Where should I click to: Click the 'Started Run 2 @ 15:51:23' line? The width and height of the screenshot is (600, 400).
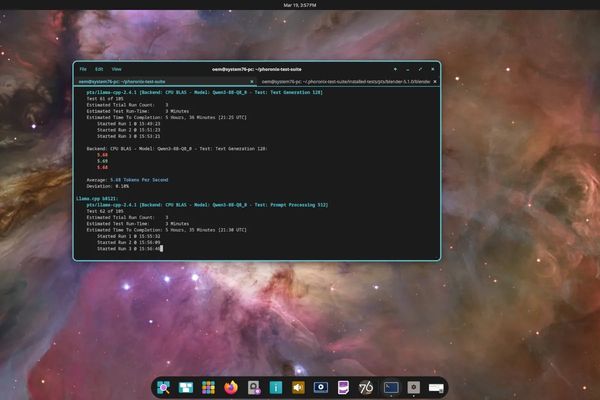point(129,130)
